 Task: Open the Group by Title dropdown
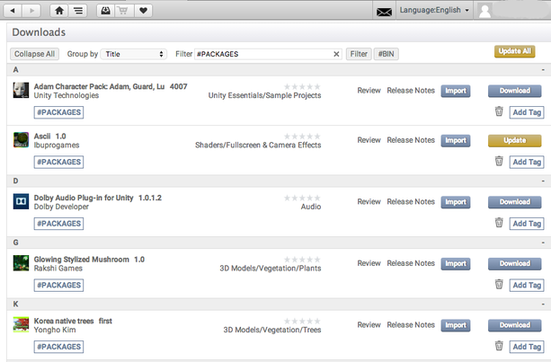[134, 54]
